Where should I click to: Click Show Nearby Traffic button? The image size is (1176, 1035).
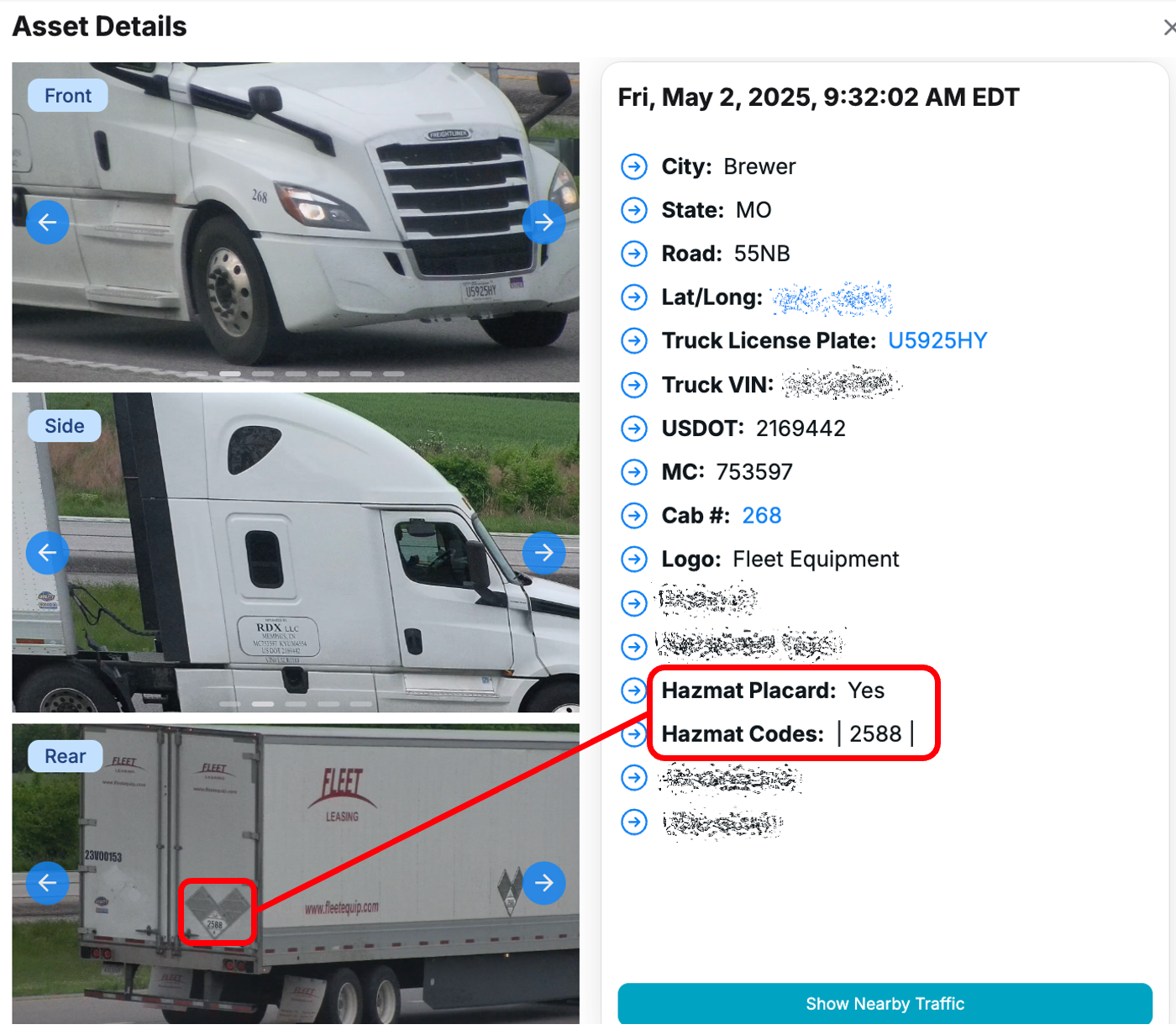click(885, 1004)
